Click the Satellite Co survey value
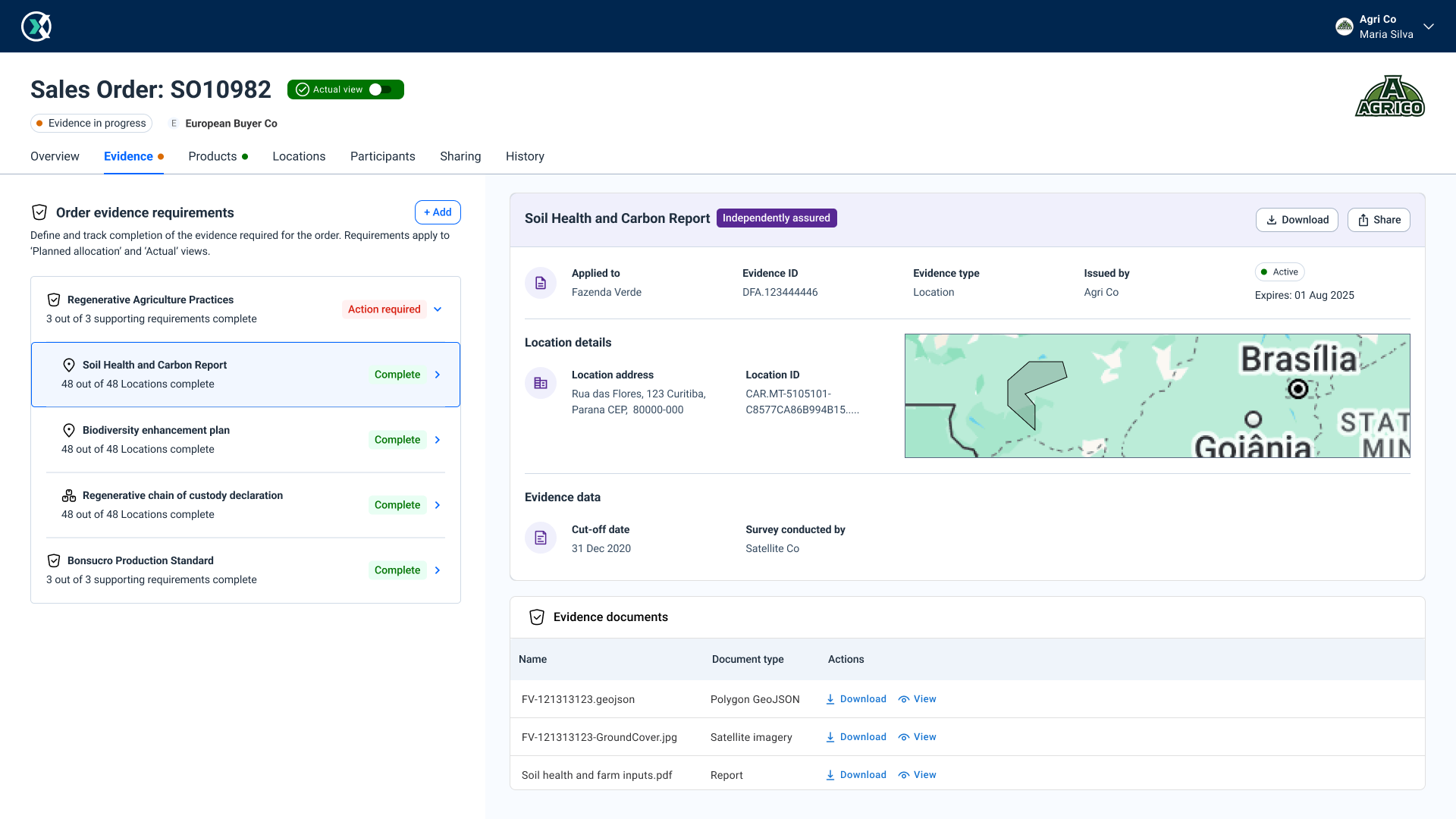Viewport: 1456px width, 819px height. coord(772,548)
